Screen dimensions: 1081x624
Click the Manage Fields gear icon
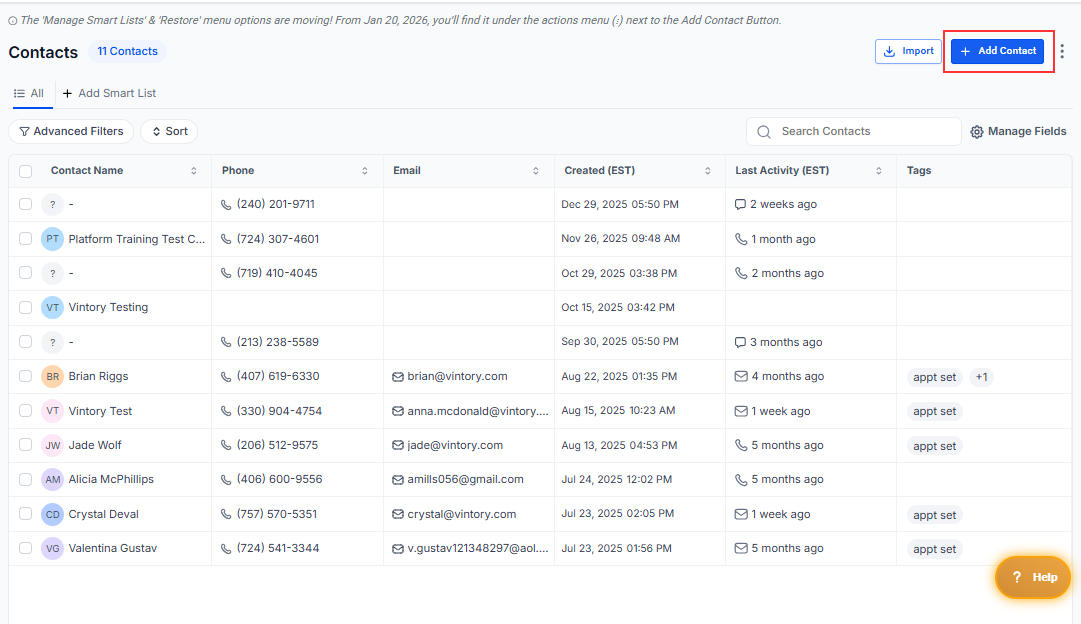pyautogui.click(x=977, y=132)
